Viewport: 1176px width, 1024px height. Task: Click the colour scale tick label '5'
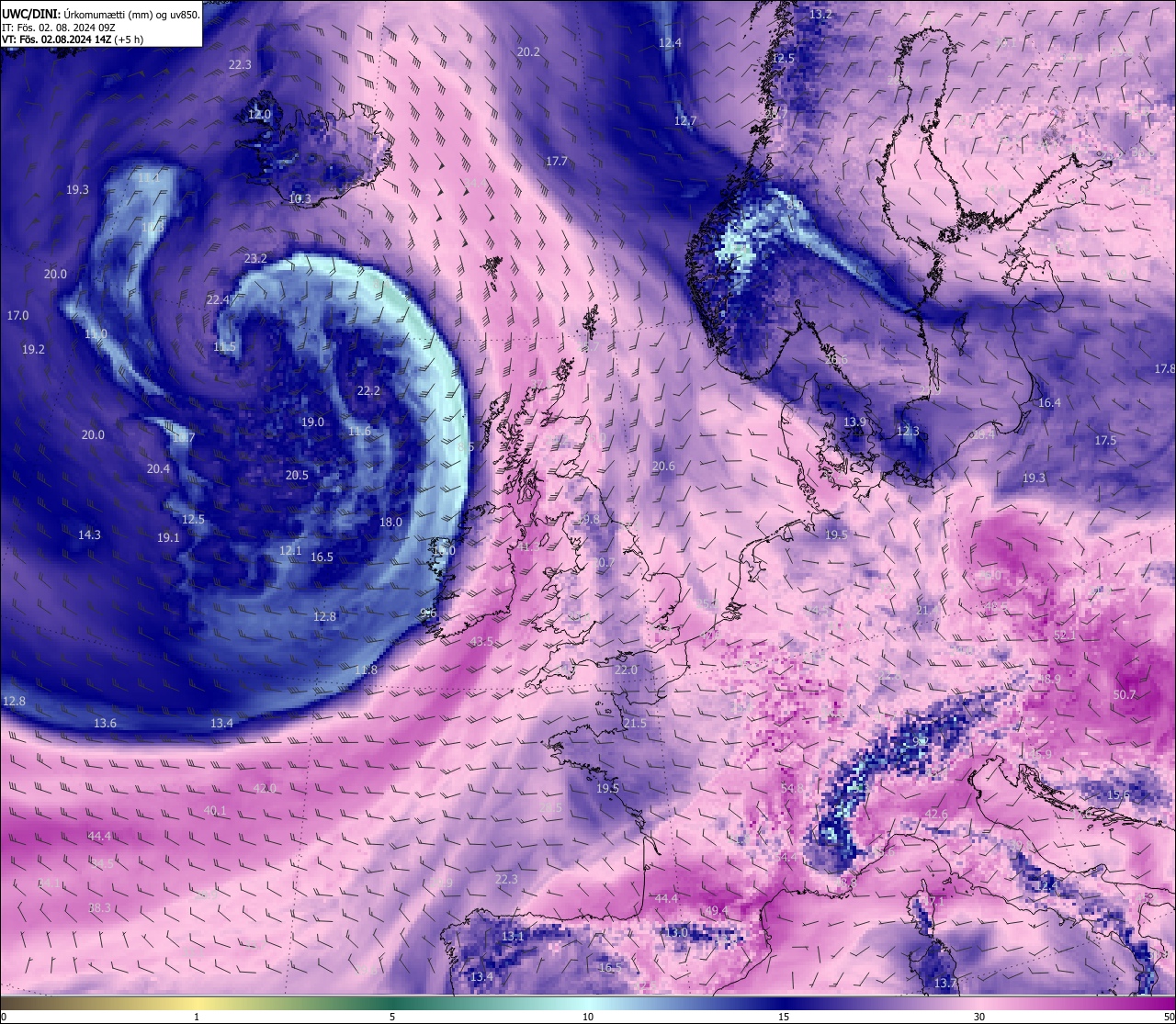pyautogui.click(x=392, y=1017)
